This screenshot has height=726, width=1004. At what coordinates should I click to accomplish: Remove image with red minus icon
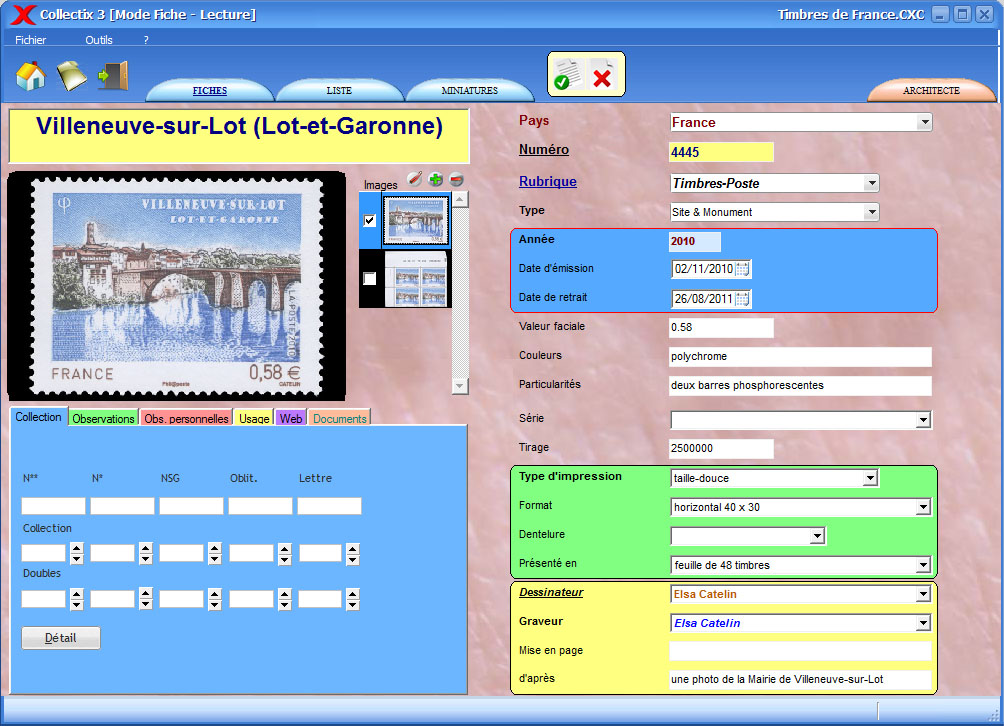coord(456,179)
